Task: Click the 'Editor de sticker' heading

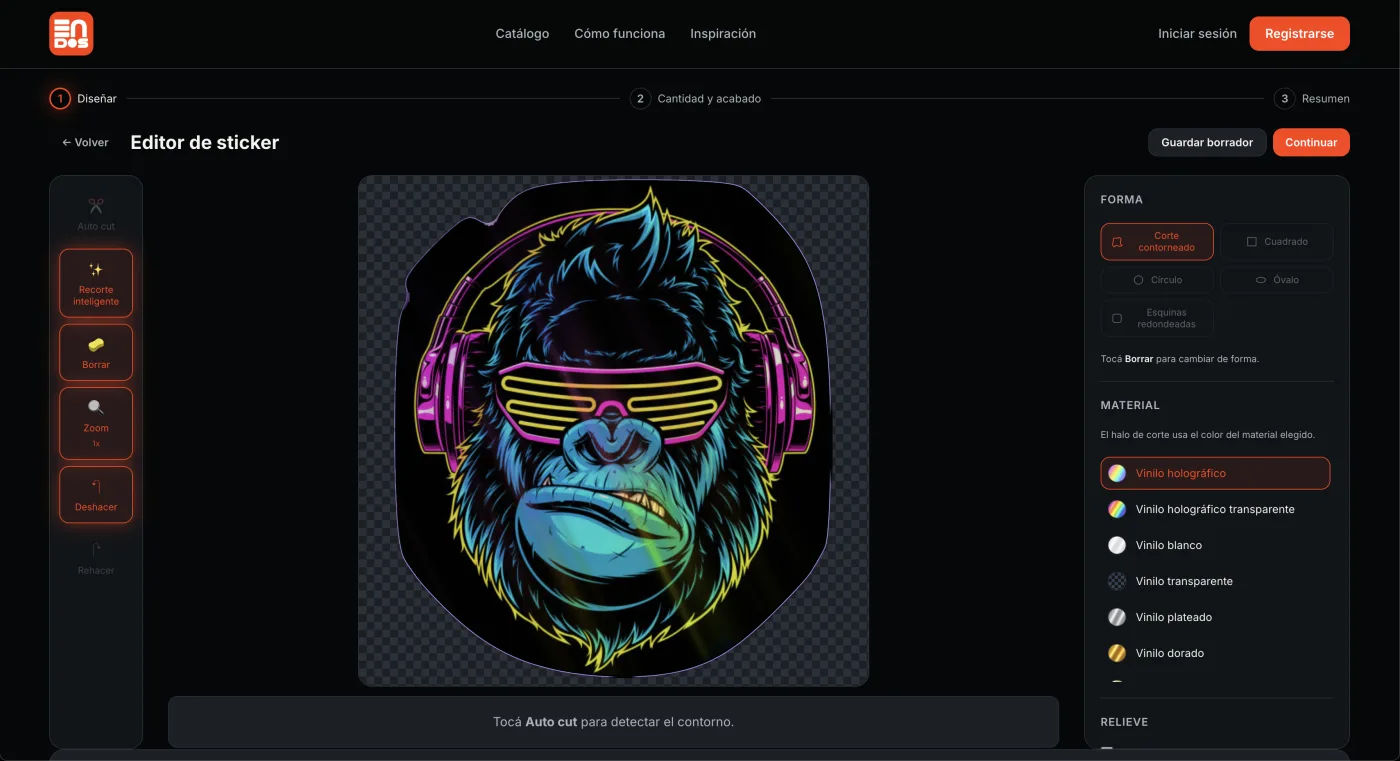Action: pyautogui.click(x=205, y=143)
